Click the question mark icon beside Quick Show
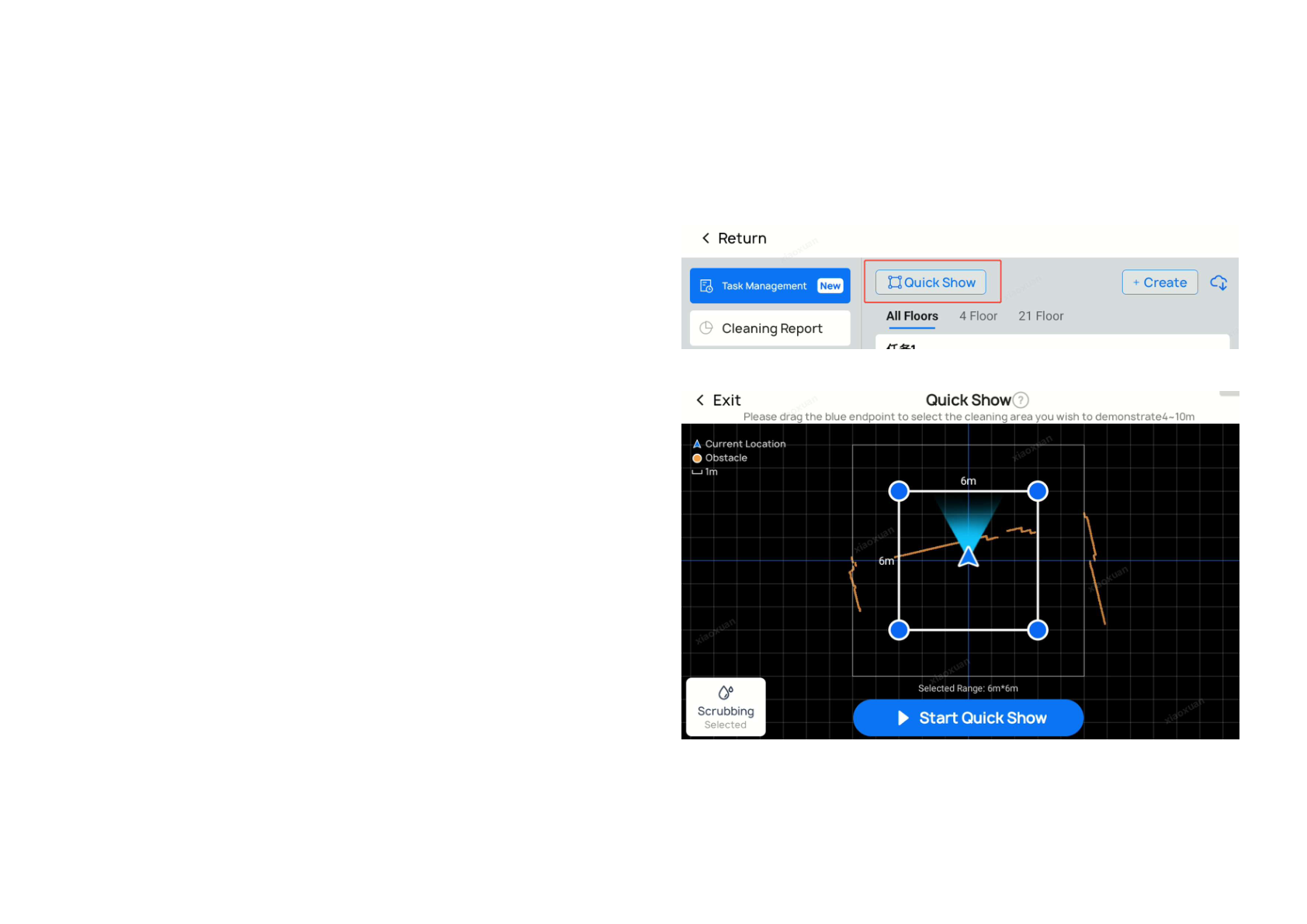 (1021, 400)
